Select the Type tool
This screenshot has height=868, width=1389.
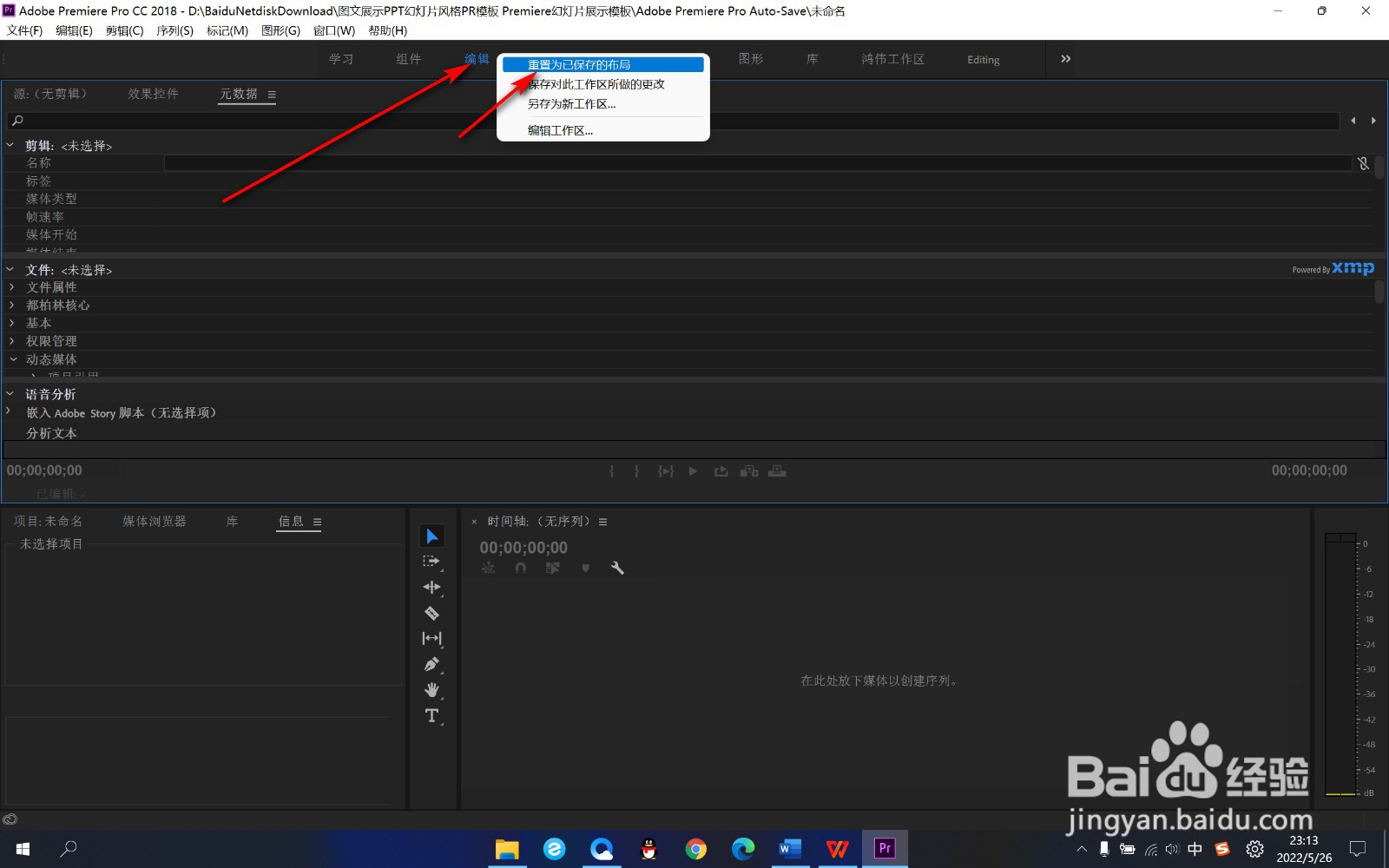[431, 715]
